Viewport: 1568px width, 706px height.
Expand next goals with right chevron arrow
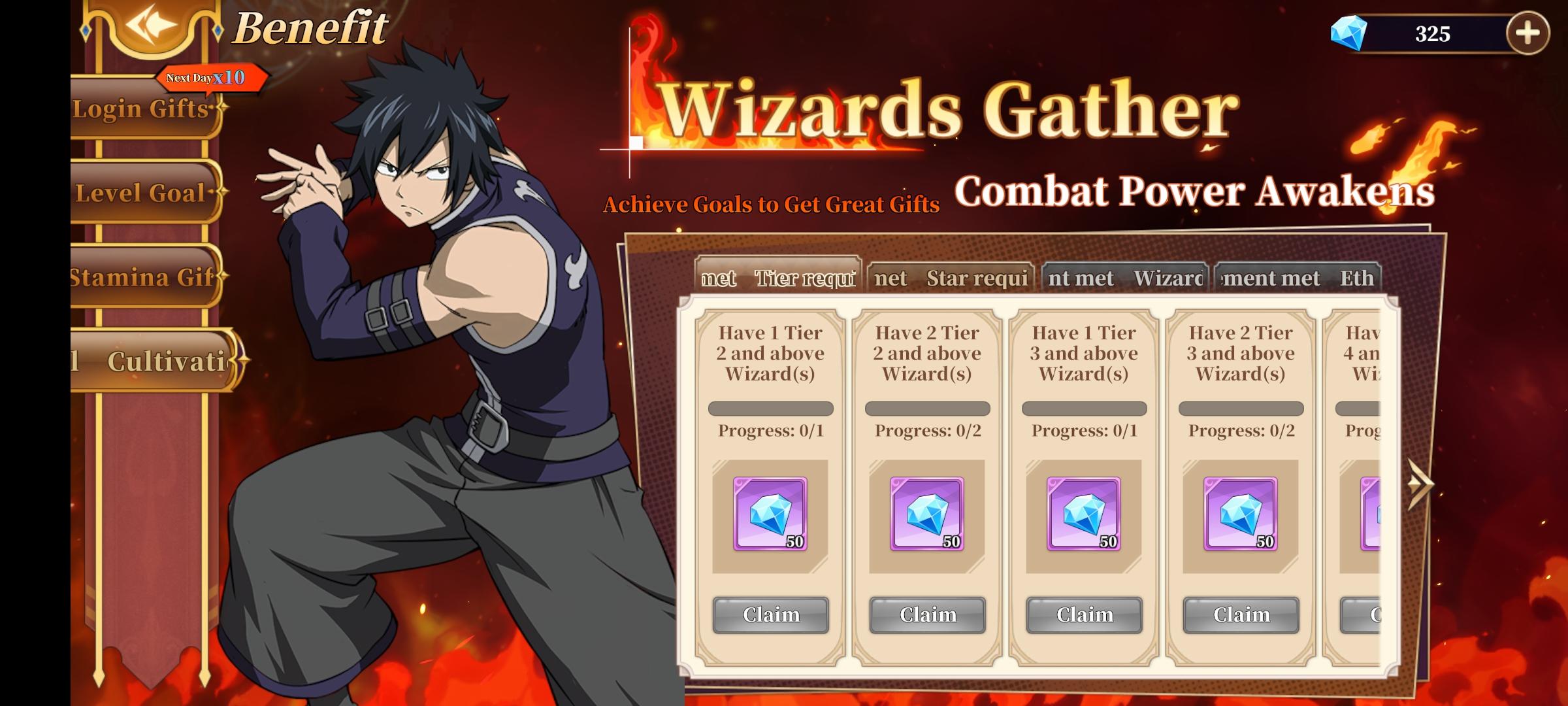click(x=1420, y=484)
